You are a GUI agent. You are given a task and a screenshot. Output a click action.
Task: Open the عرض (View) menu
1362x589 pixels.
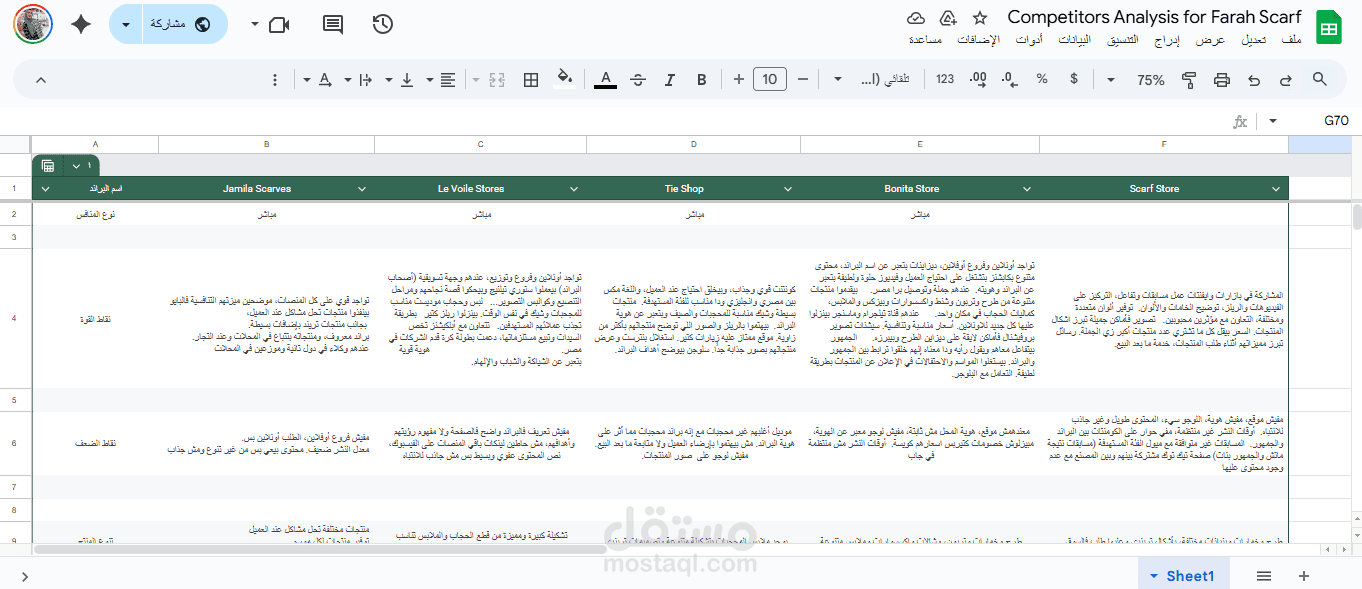1212,40
